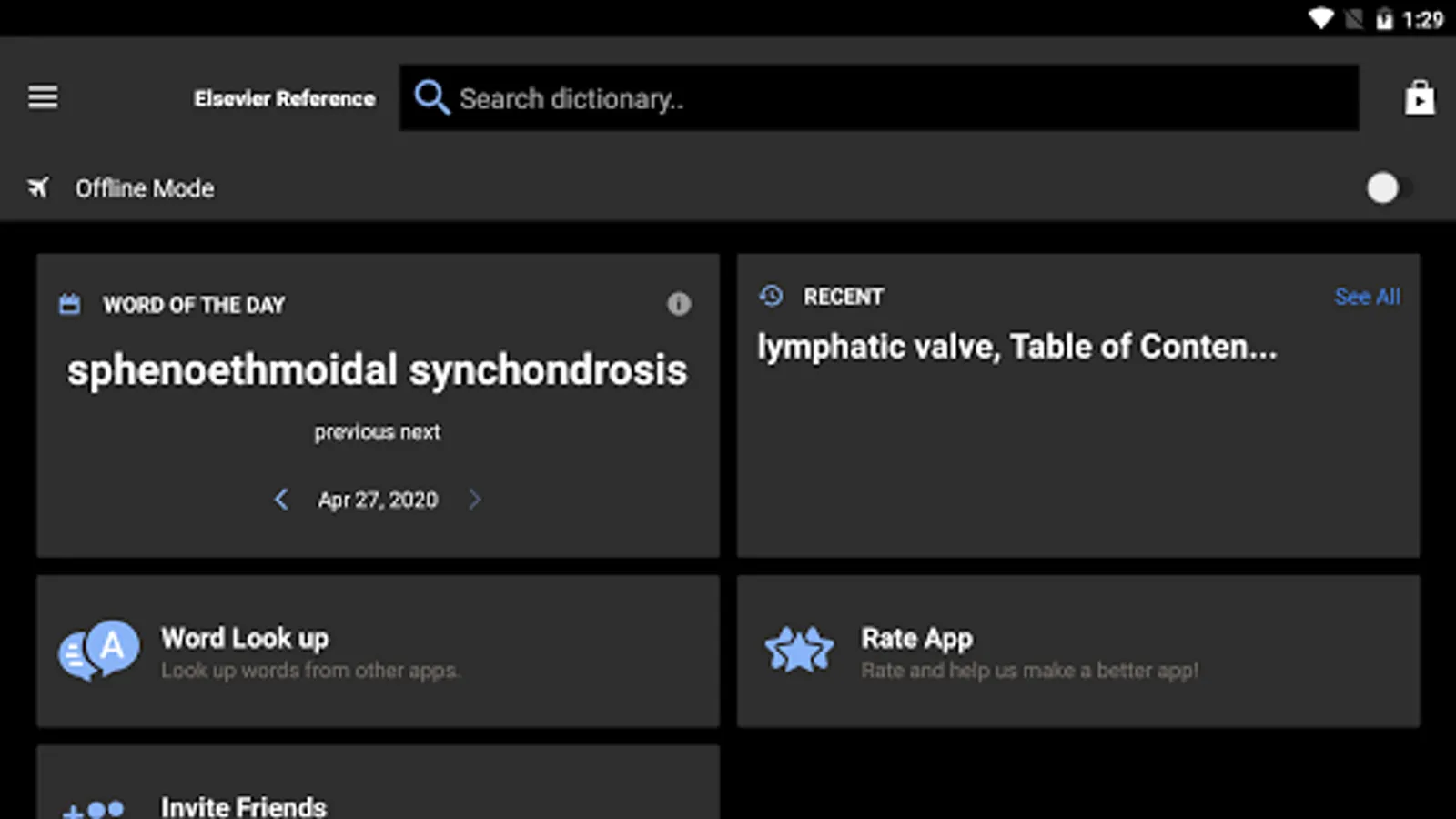The height and width of the screenshot is (819, 1456).
Task: Enable the Offline Mode switch
Action: pos(1388,188)
